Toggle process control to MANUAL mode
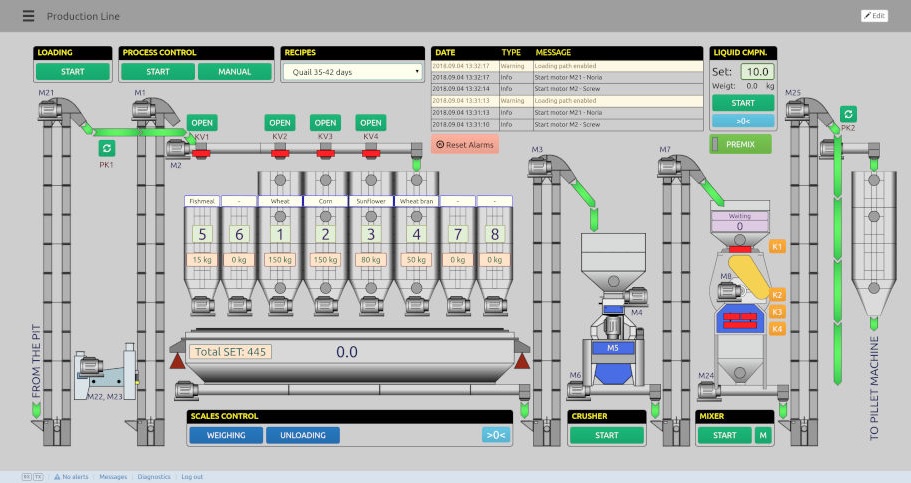 coord(235,71)
